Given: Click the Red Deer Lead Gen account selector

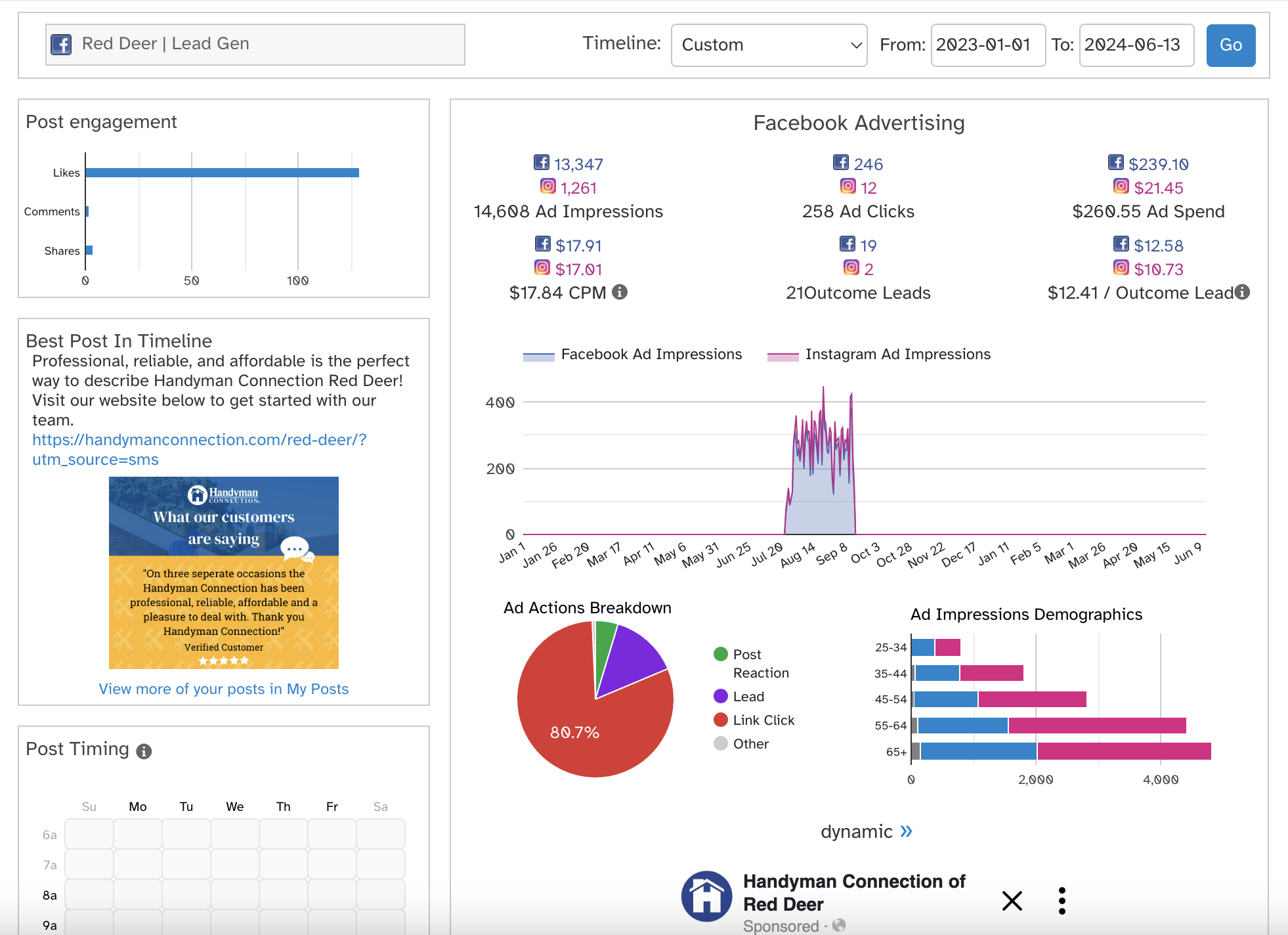Looking at the screenshot, I should coord(255,45).
